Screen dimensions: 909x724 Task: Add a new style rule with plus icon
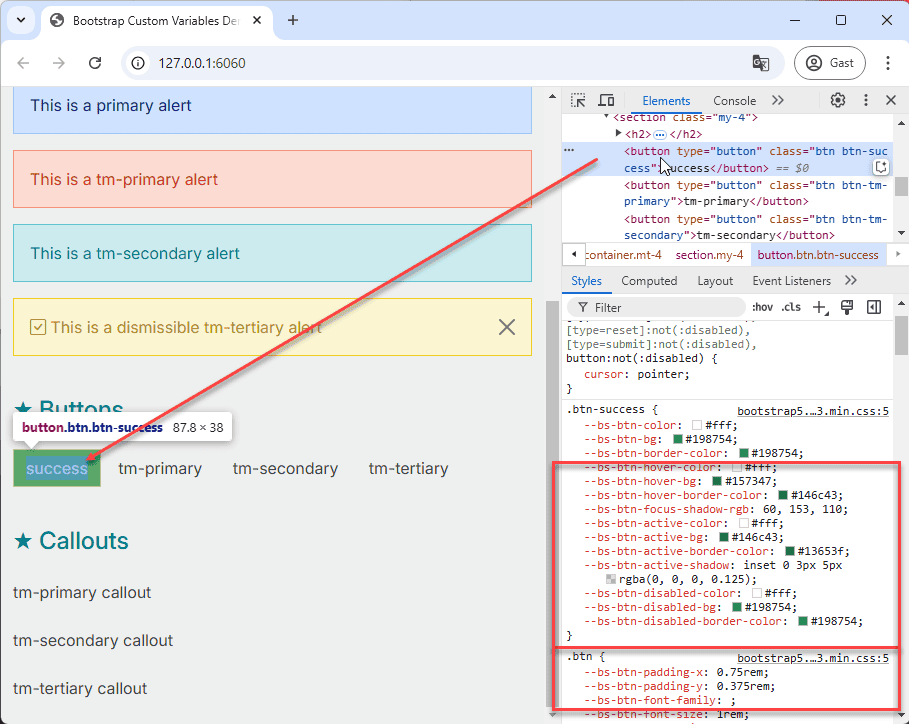pyautogui.click(x=820, y=307)
